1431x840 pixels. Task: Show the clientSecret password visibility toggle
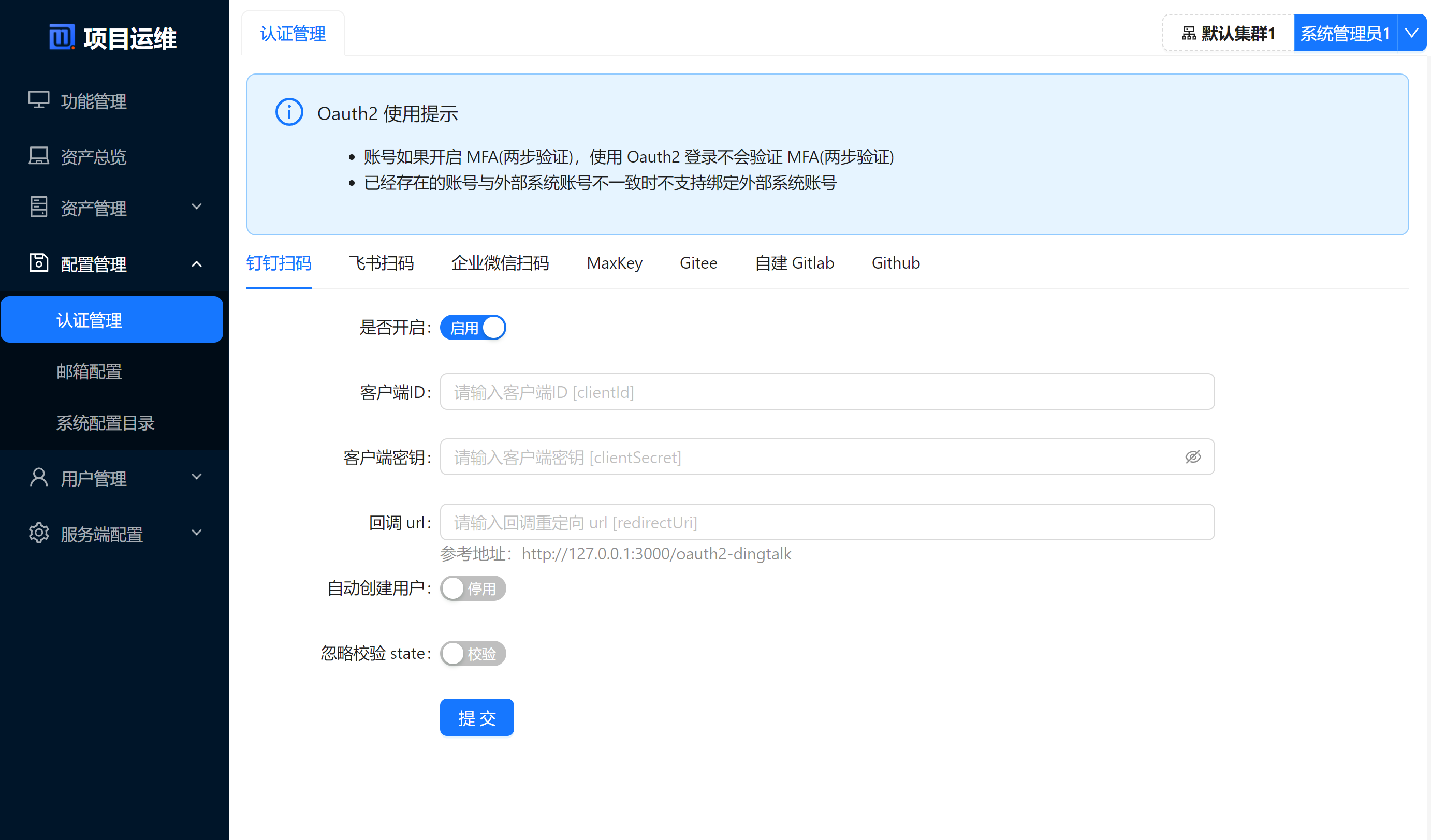[1193, 457]
